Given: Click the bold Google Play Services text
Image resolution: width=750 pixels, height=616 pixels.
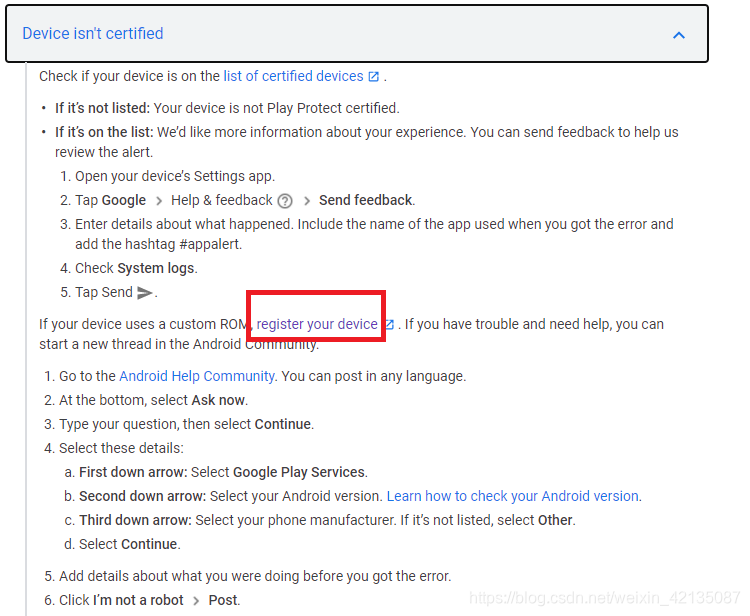Looking at the screenshot, I should click(299, 473).
